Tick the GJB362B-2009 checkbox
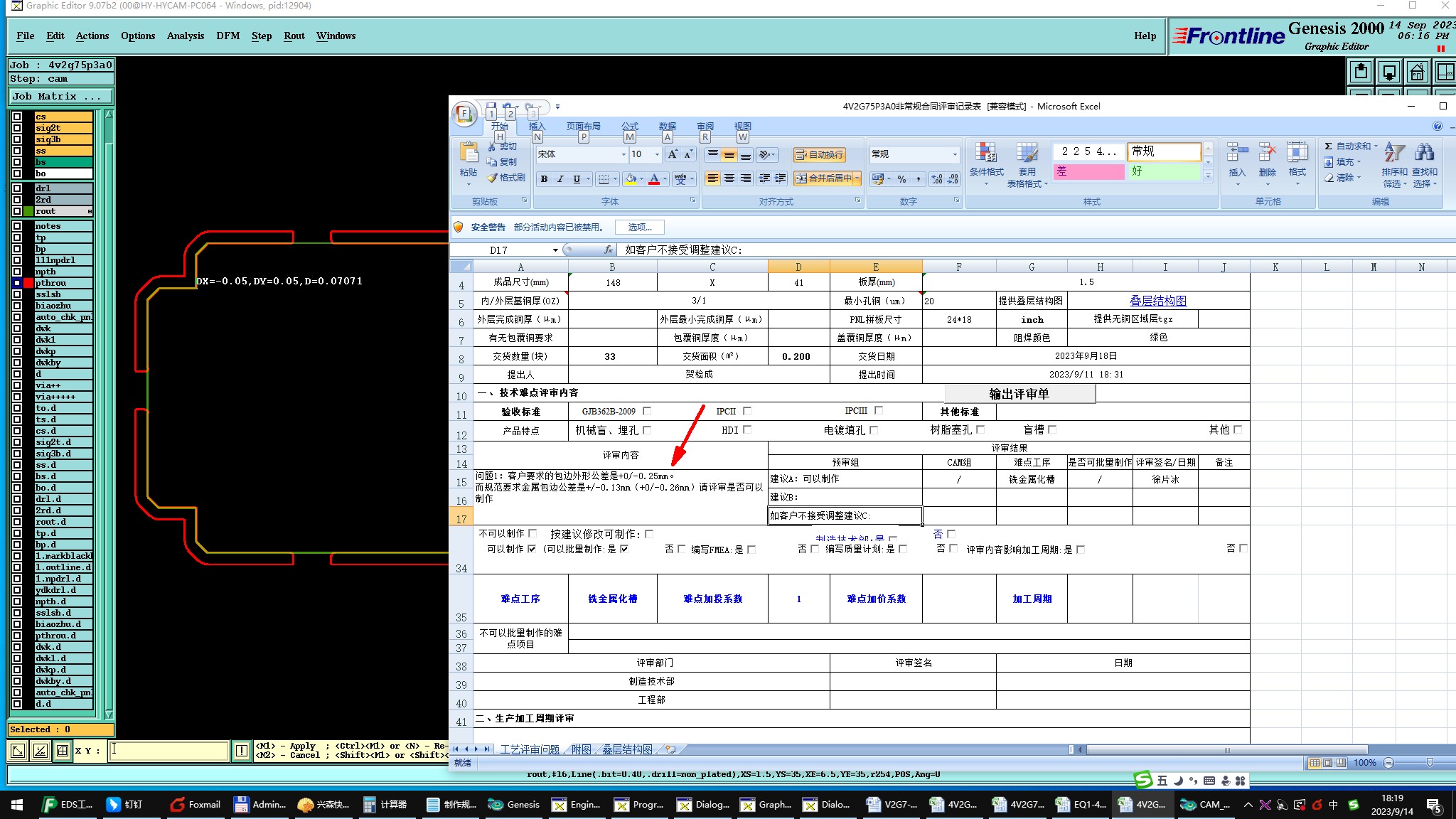1456x819 pixels. click(647, 411)
